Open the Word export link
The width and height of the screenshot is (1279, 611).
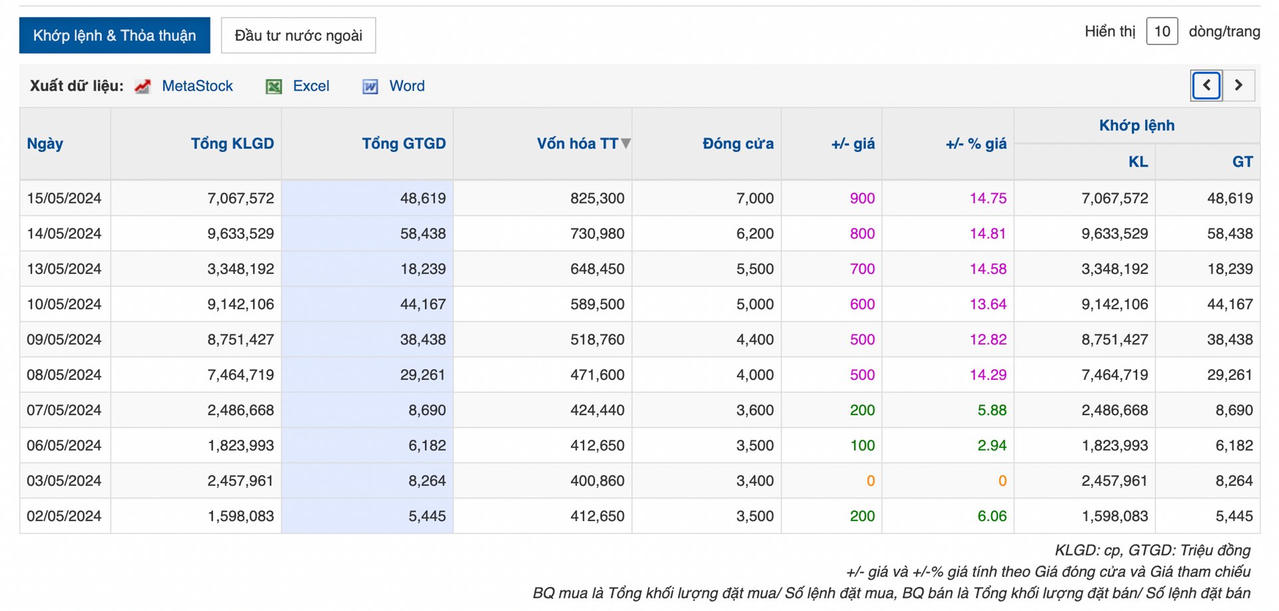tap(407, 87)
